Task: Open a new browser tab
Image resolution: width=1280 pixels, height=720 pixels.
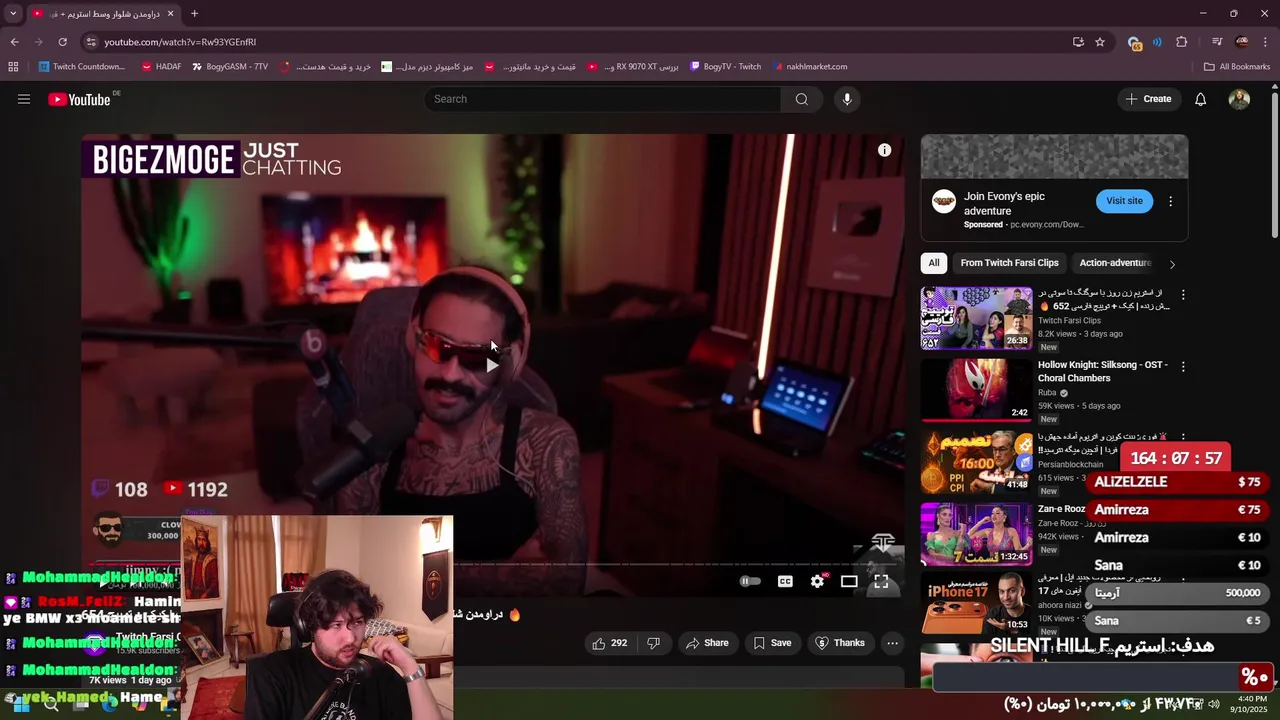Action: click(194, 14)
